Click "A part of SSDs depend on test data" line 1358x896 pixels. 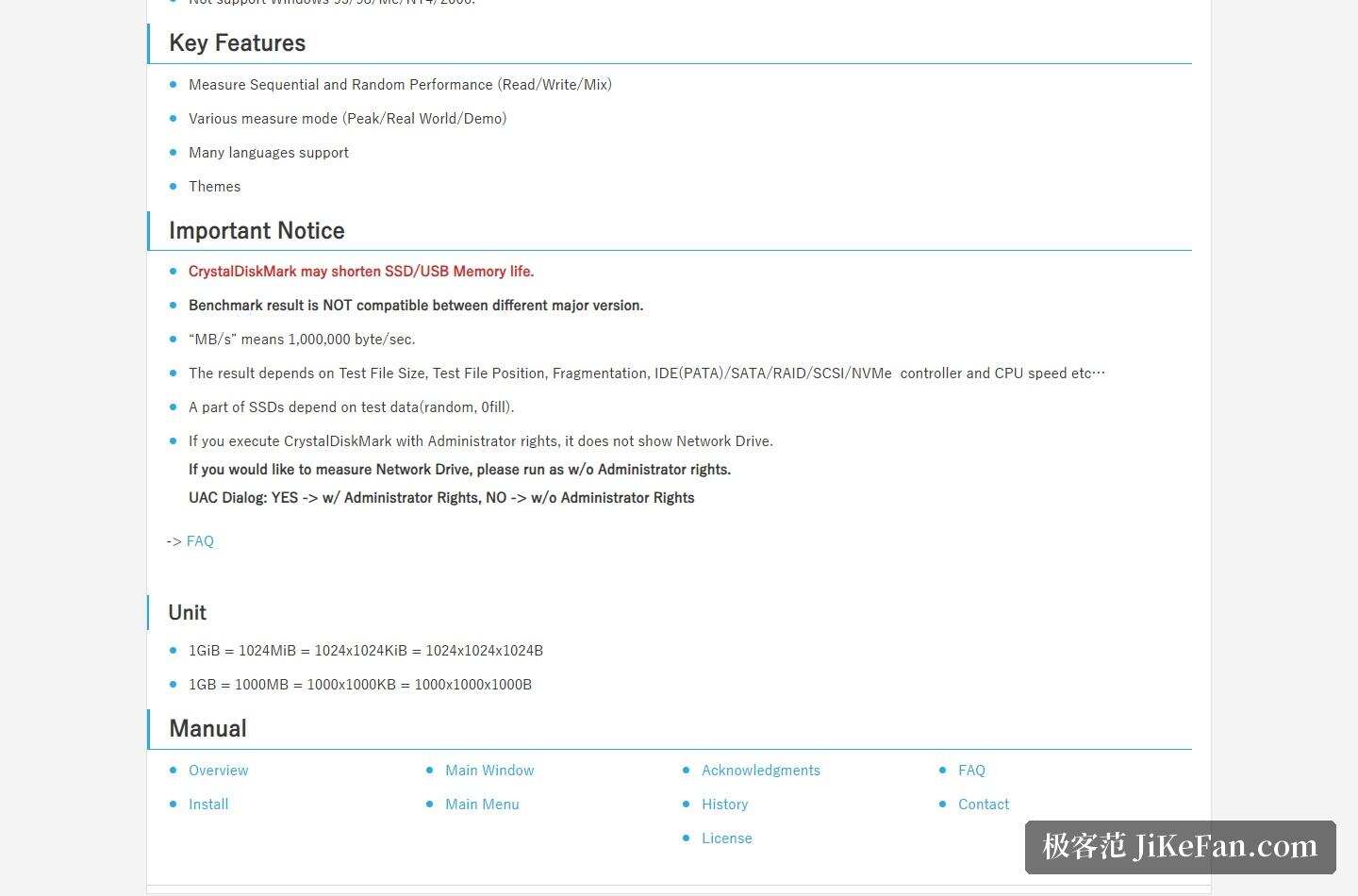tap(352, 407)
